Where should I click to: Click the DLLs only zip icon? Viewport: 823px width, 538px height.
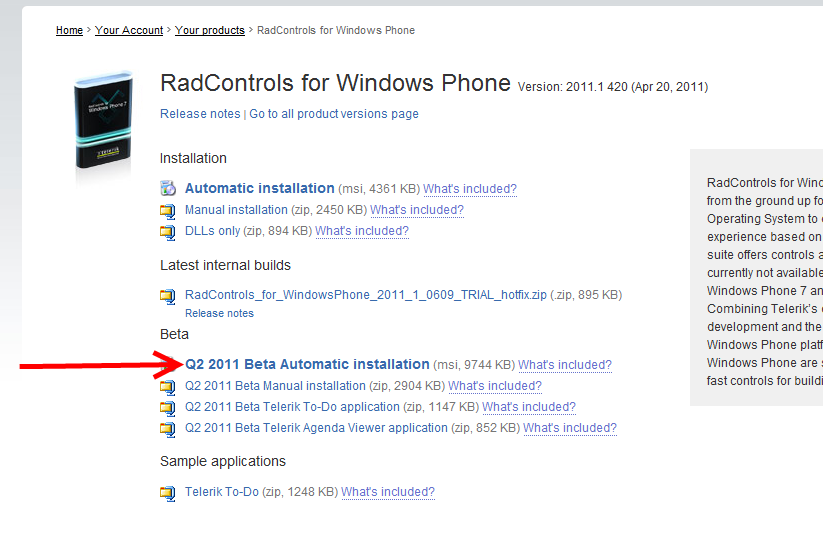pyautogui.click(x=168, y=232)
